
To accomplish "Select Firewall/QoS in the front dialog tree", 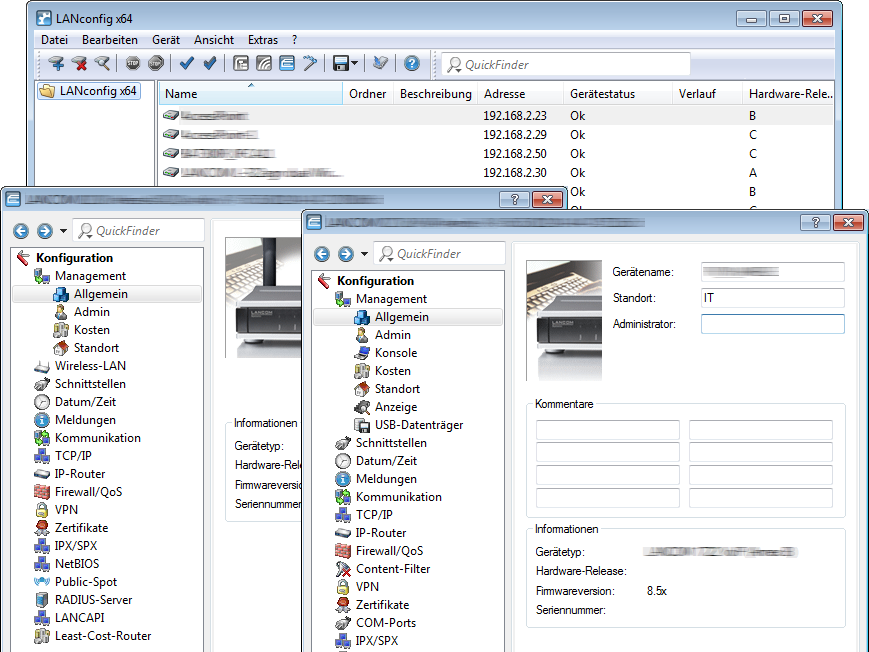I will (389, 551).
